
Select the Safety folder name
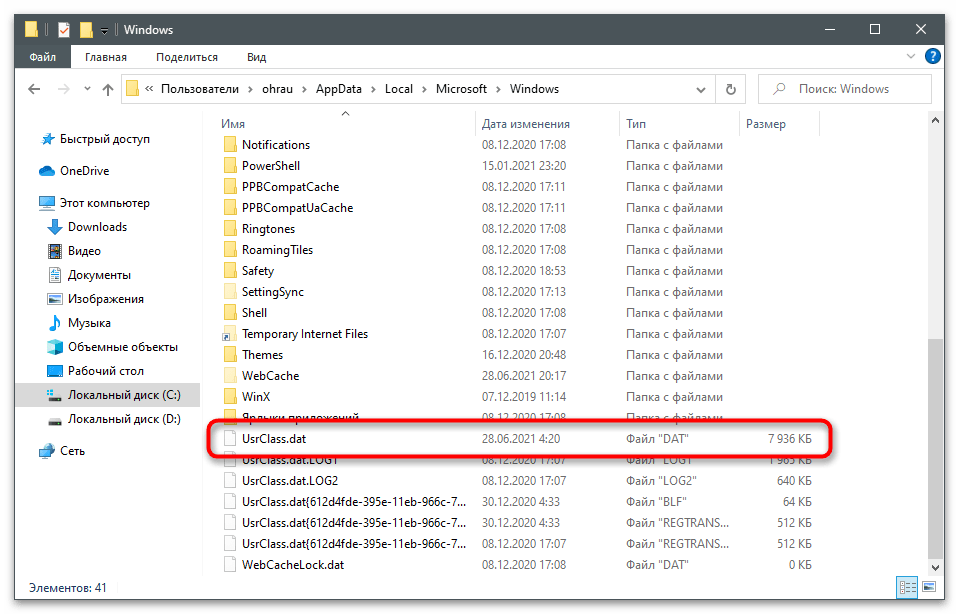257,271
